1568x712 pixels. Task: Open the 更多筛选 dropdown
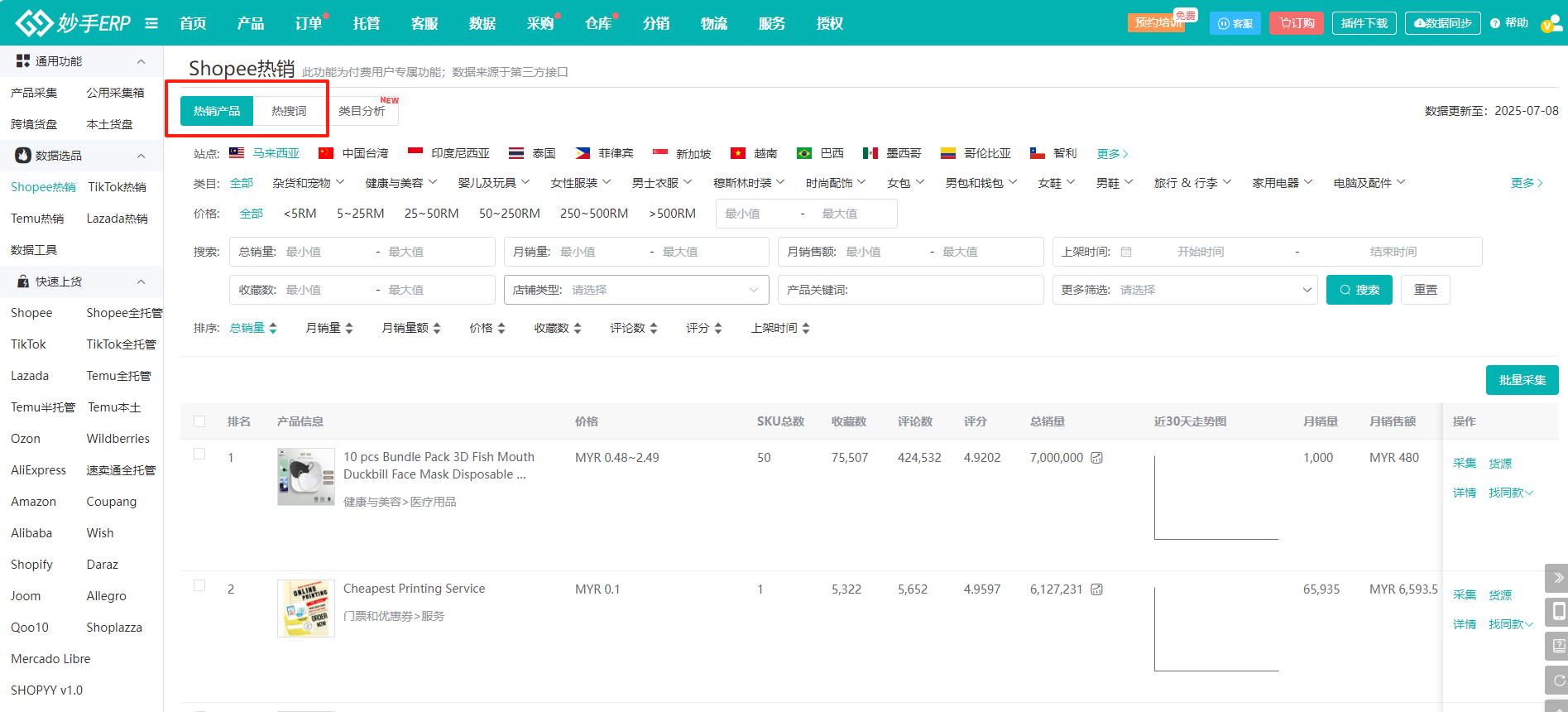point(1185,290)
